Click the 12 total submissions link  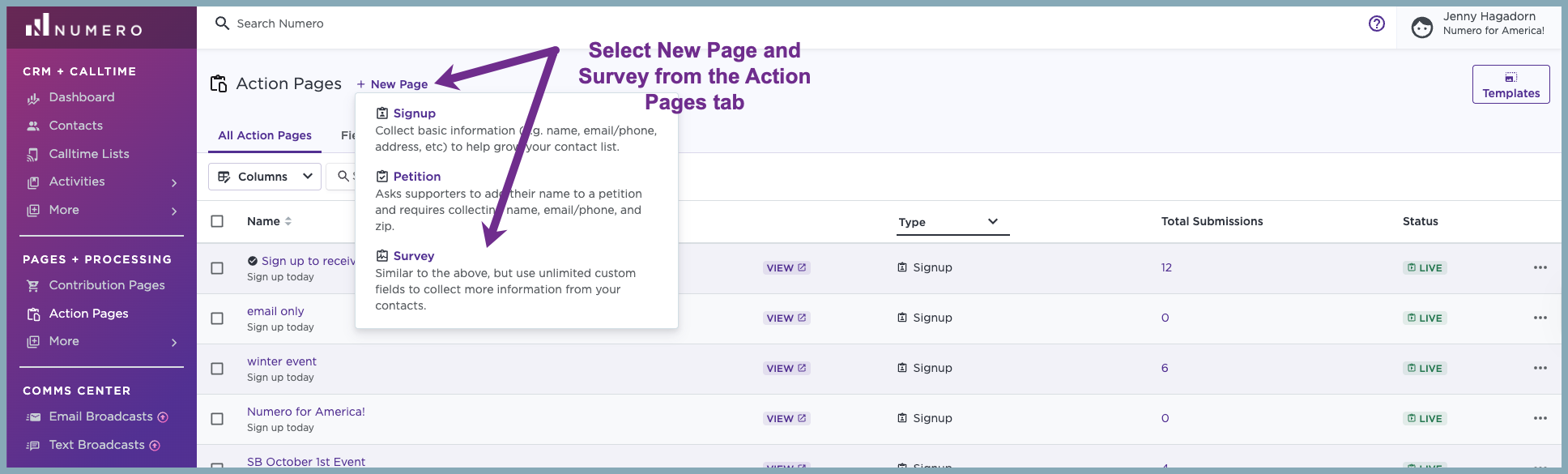[1166, 267]
